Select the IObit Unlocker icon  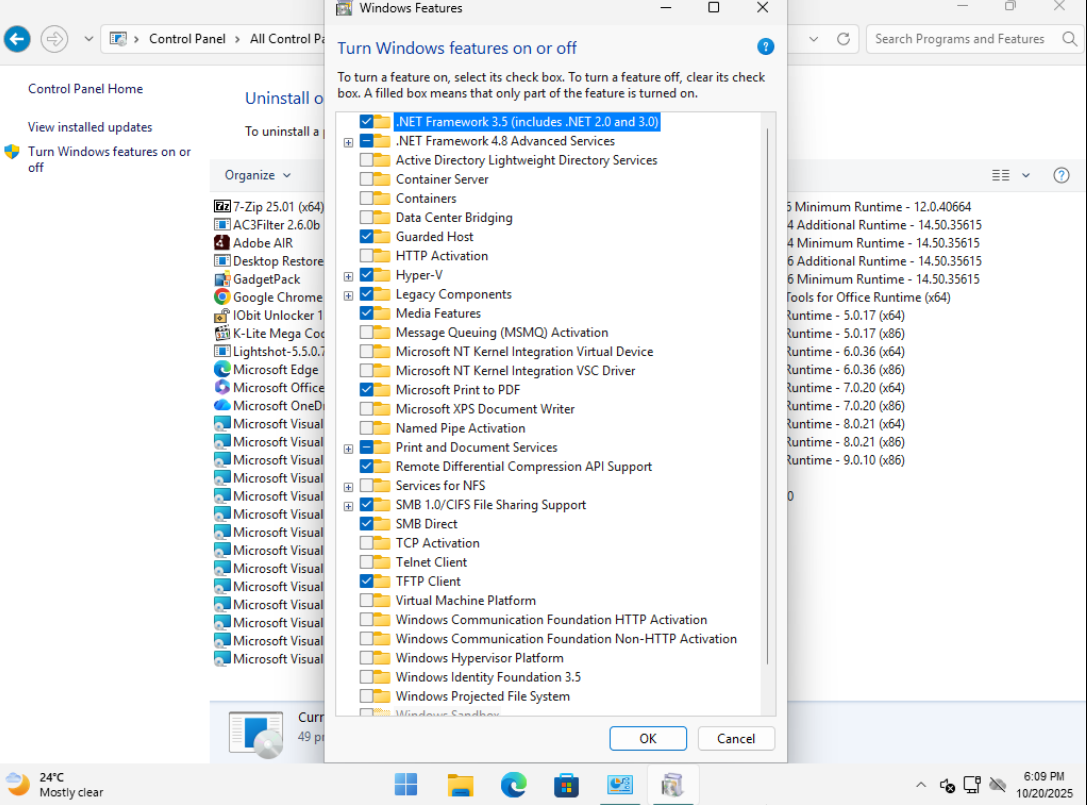coord(222,315)
